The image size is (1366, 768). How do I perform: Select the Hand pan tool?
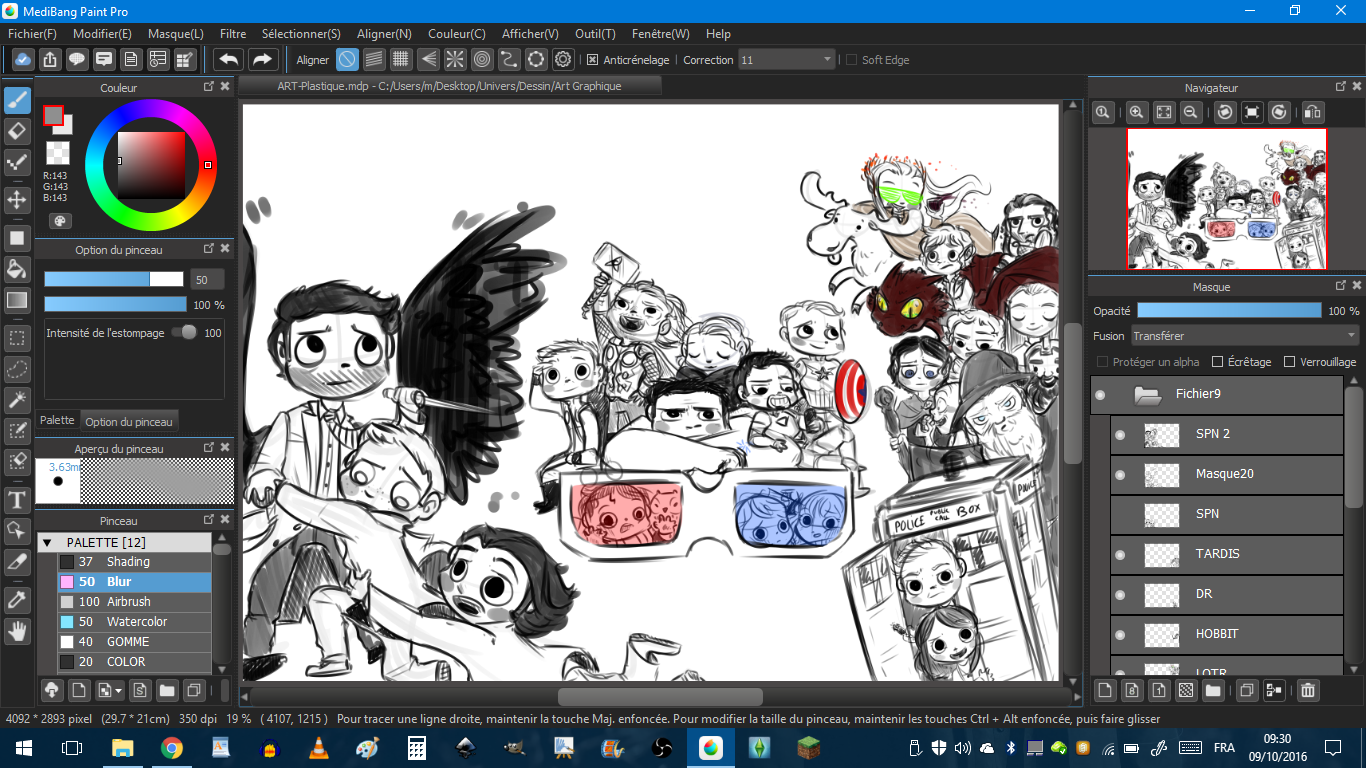[x=17, y=631]
